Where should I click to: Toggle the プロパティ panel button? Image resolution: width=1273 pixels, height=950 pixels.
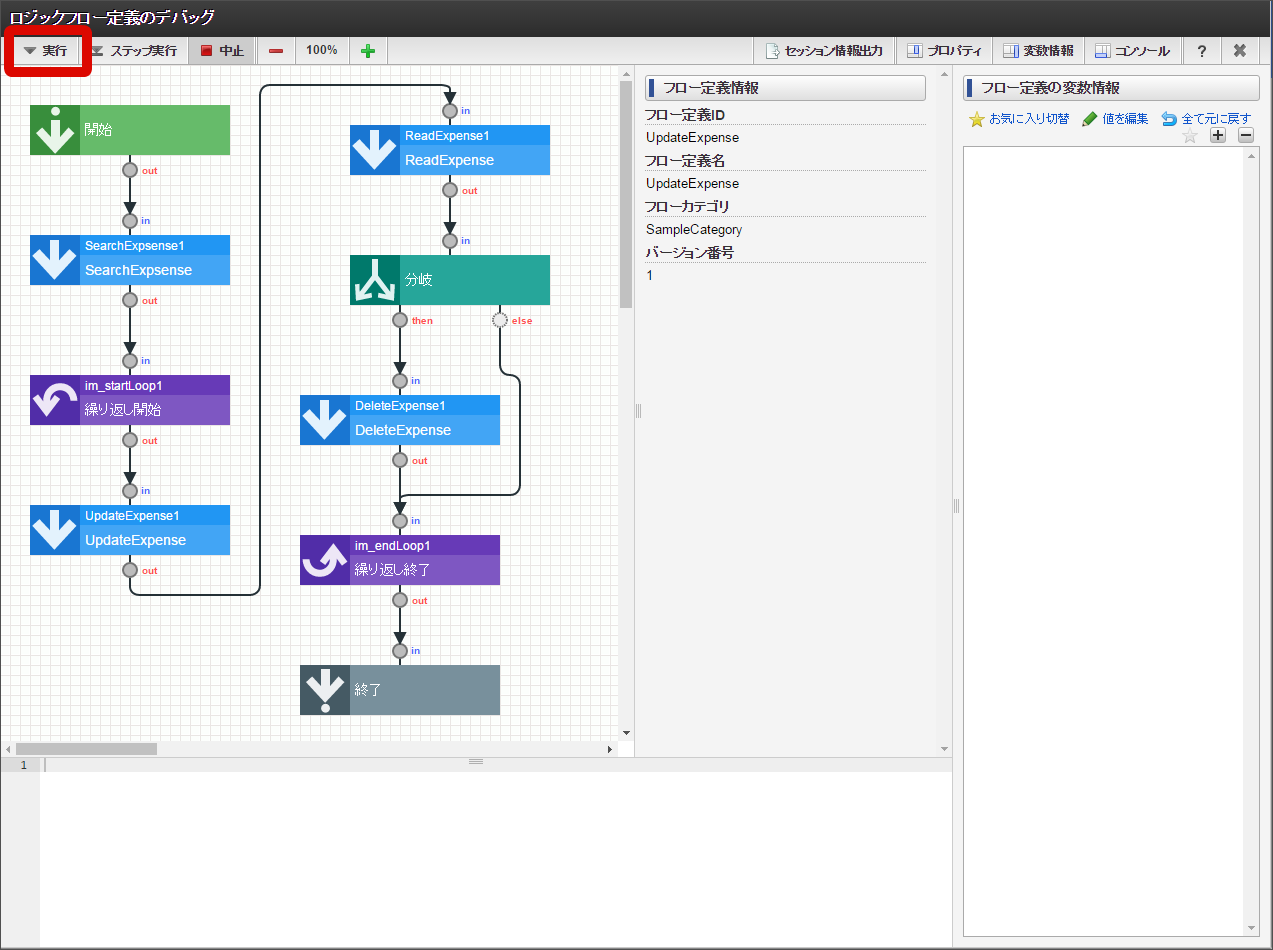click(x=944, y=51)
